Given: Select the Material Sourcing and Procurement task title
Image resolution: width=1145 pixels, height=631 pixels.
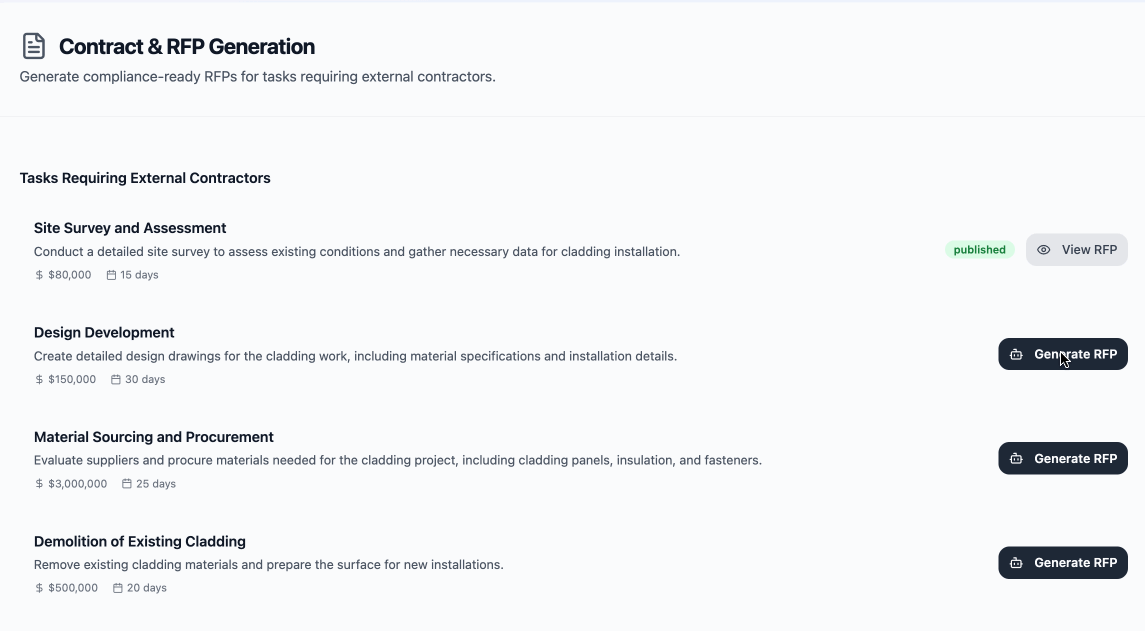Looking at the screenshot, I should [x=154, y=437].
